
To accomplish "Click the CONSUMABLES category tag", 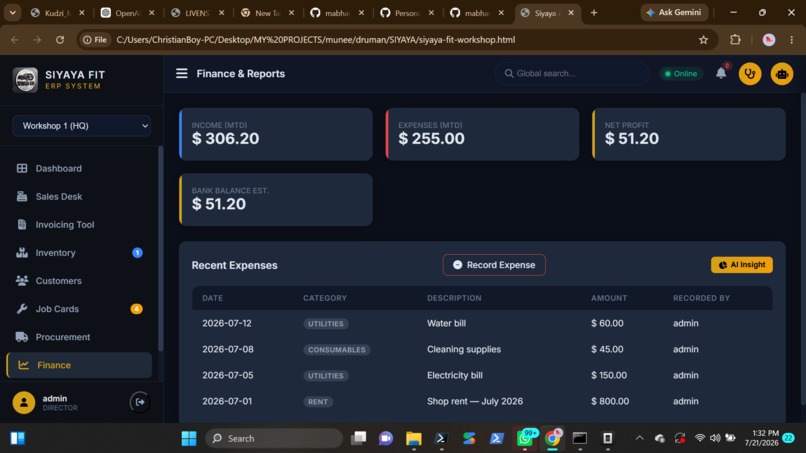I will click(337, 350).
